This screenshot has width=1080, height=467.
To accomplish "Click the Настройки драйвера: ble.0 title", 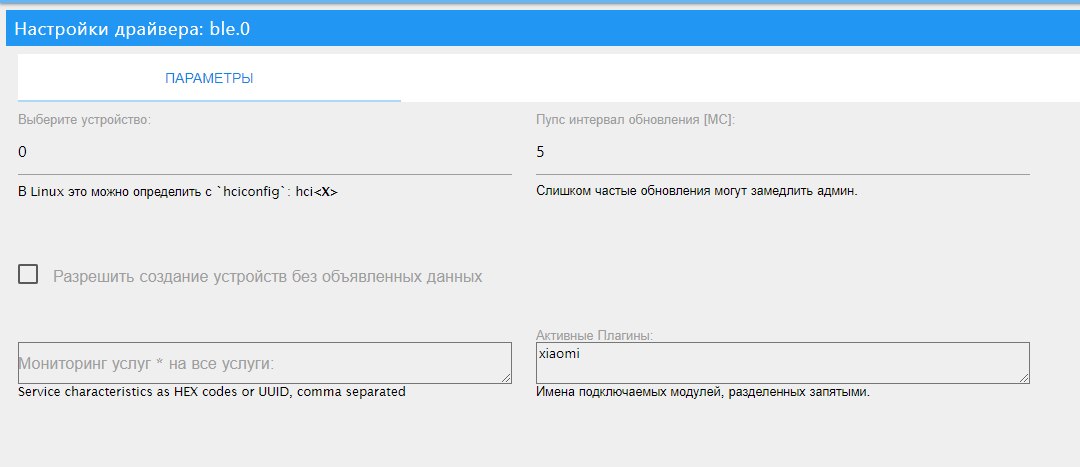I will (x=132, y=30).
